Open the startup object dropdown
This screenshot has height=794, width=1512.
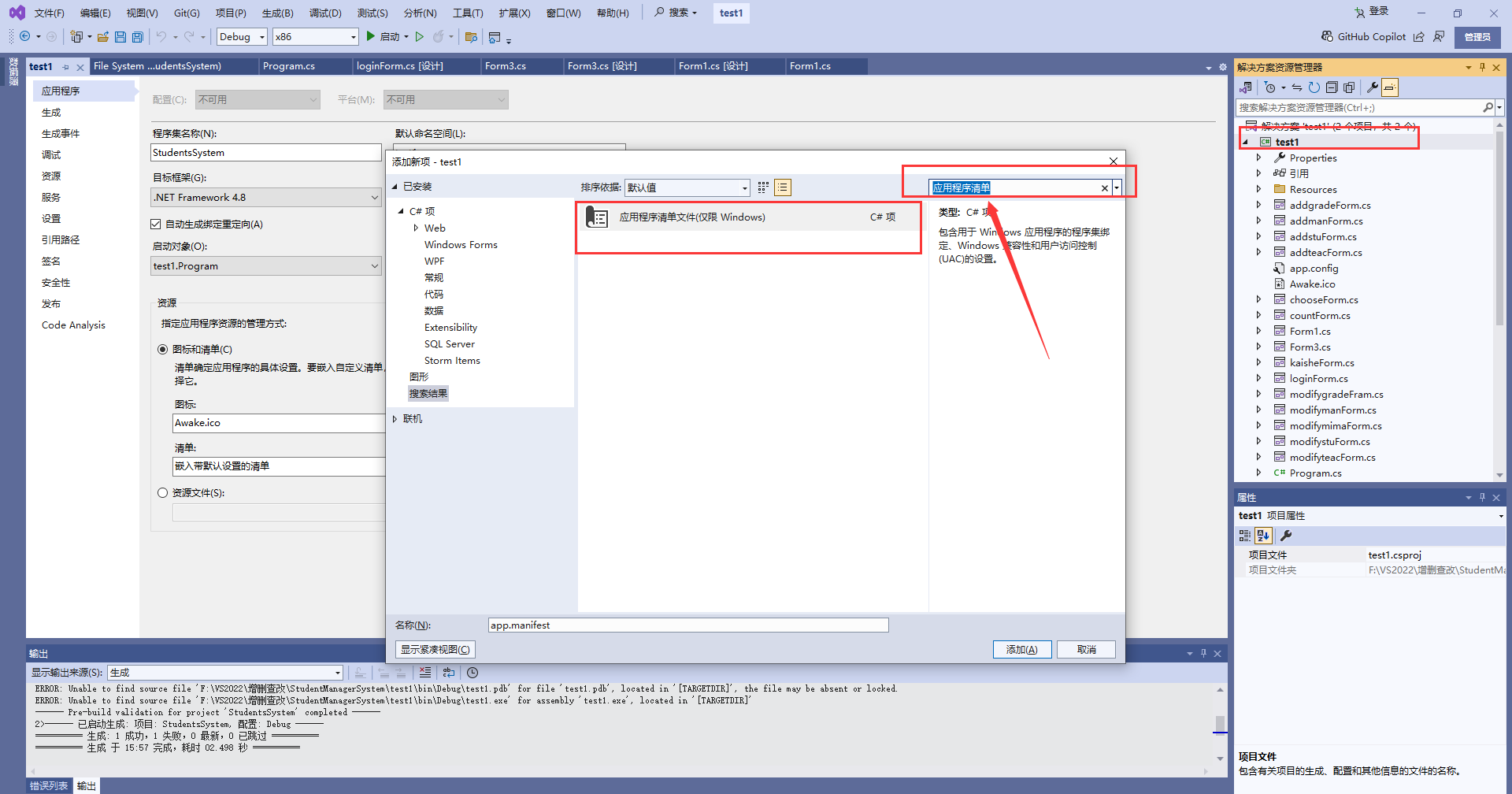pyautogui.click(x=266, y=266)
